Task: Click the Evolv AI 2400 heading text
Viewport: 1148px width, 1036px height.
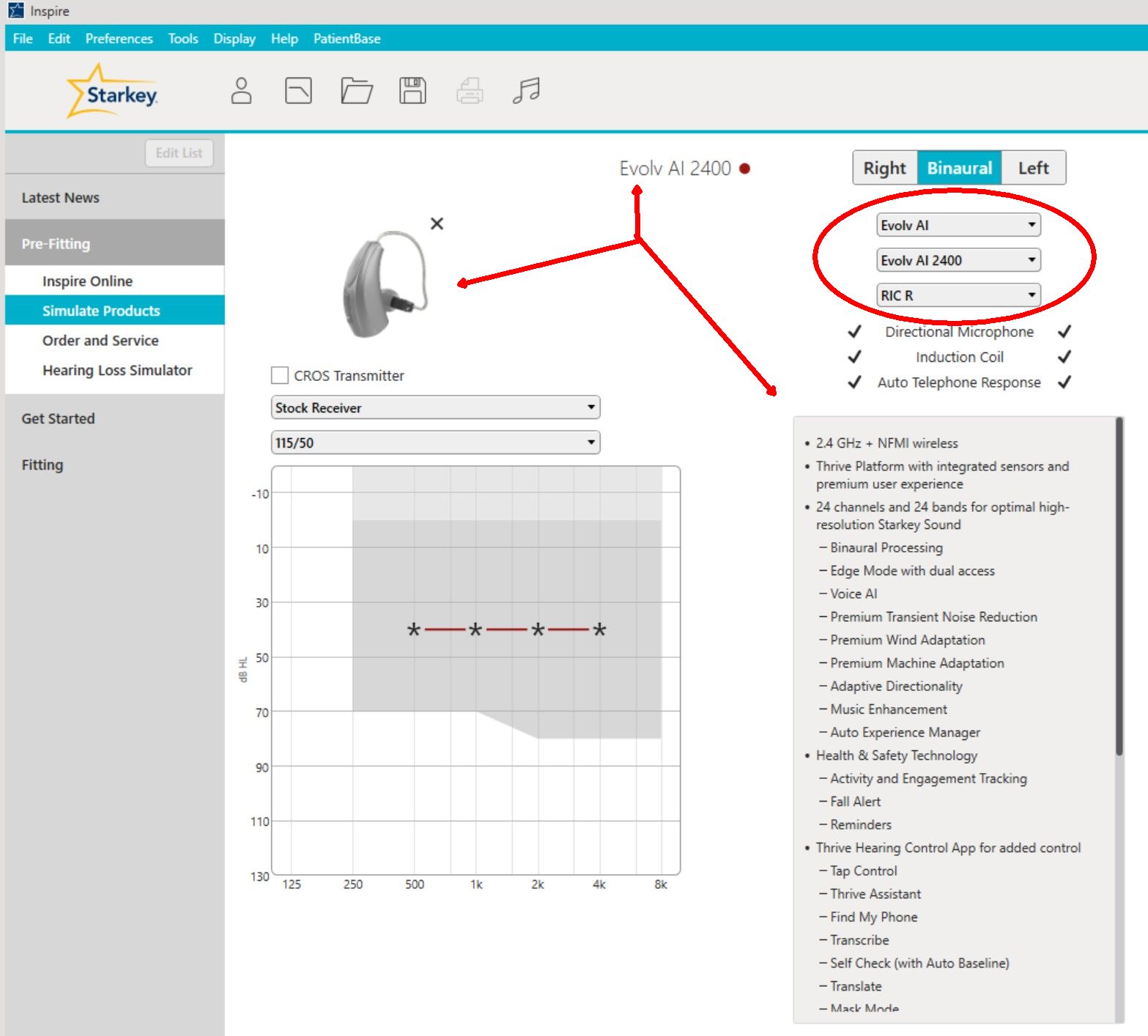Action: [x=675, y=169]
